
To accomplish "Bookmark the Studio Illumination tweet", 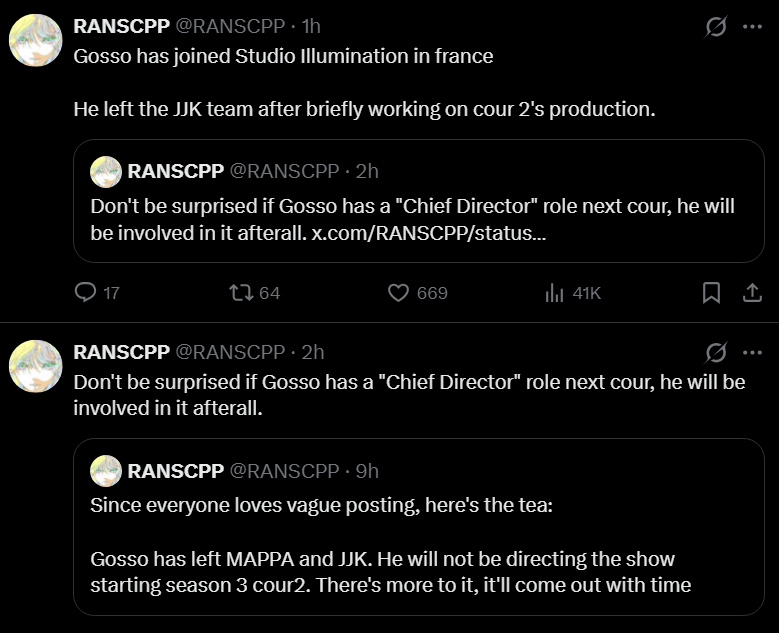I will (711, 292).
